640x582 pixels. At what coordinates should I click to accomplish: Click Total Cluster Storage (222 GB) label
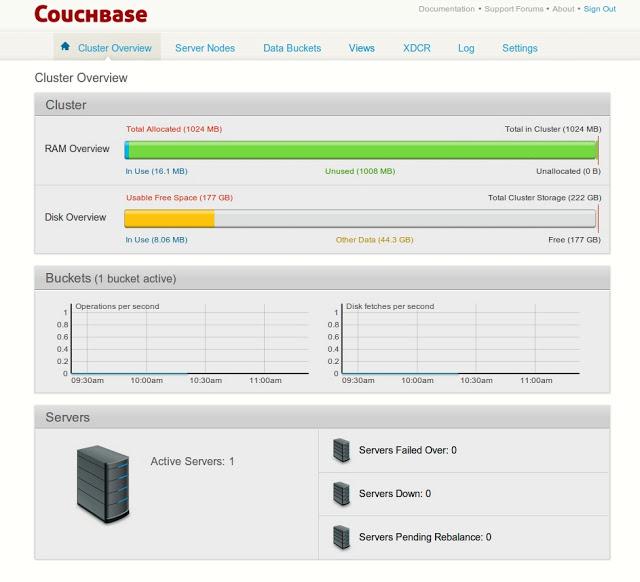click(x=545, y=198)
